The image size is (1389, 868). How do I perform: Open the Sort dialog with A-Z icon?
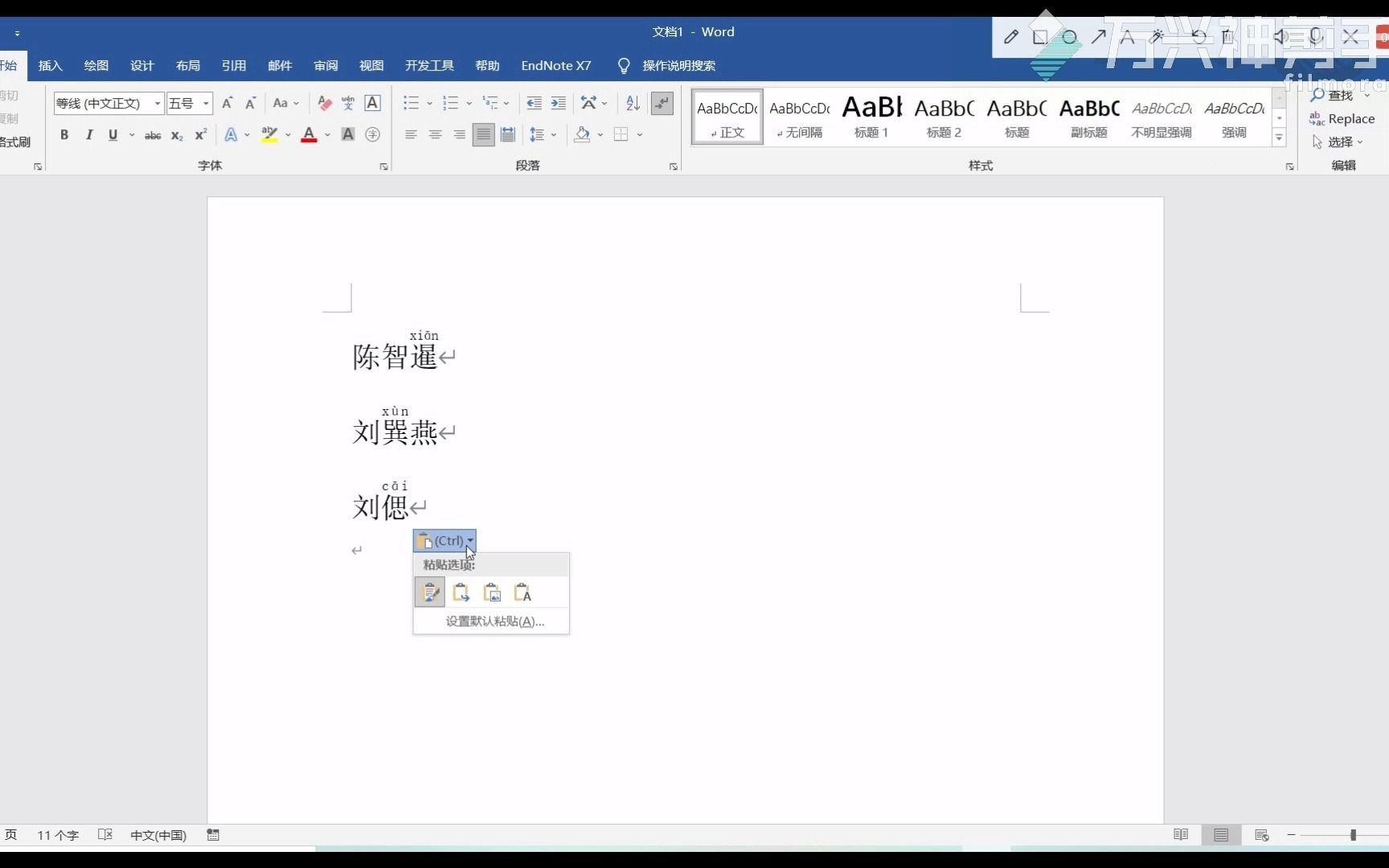click(x=633, y=103)
